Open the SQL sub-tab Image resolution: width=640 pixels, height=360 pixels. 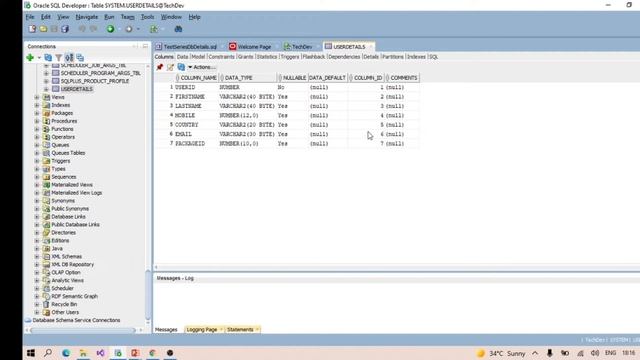(x=433, y=57)
